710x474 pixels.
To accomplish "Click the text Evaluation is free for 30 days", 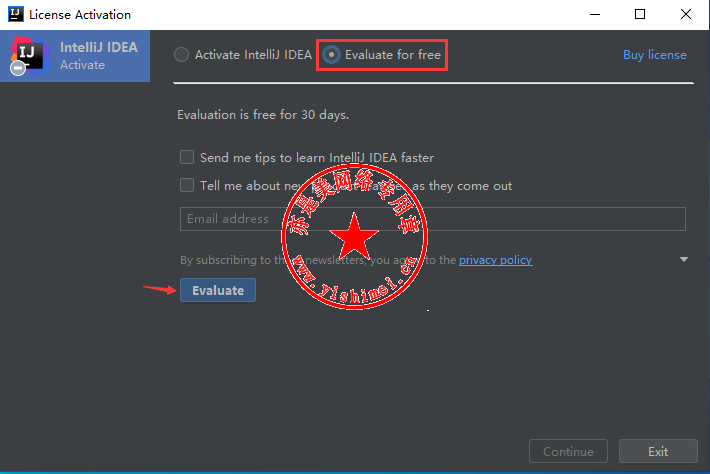I will 263,115.
